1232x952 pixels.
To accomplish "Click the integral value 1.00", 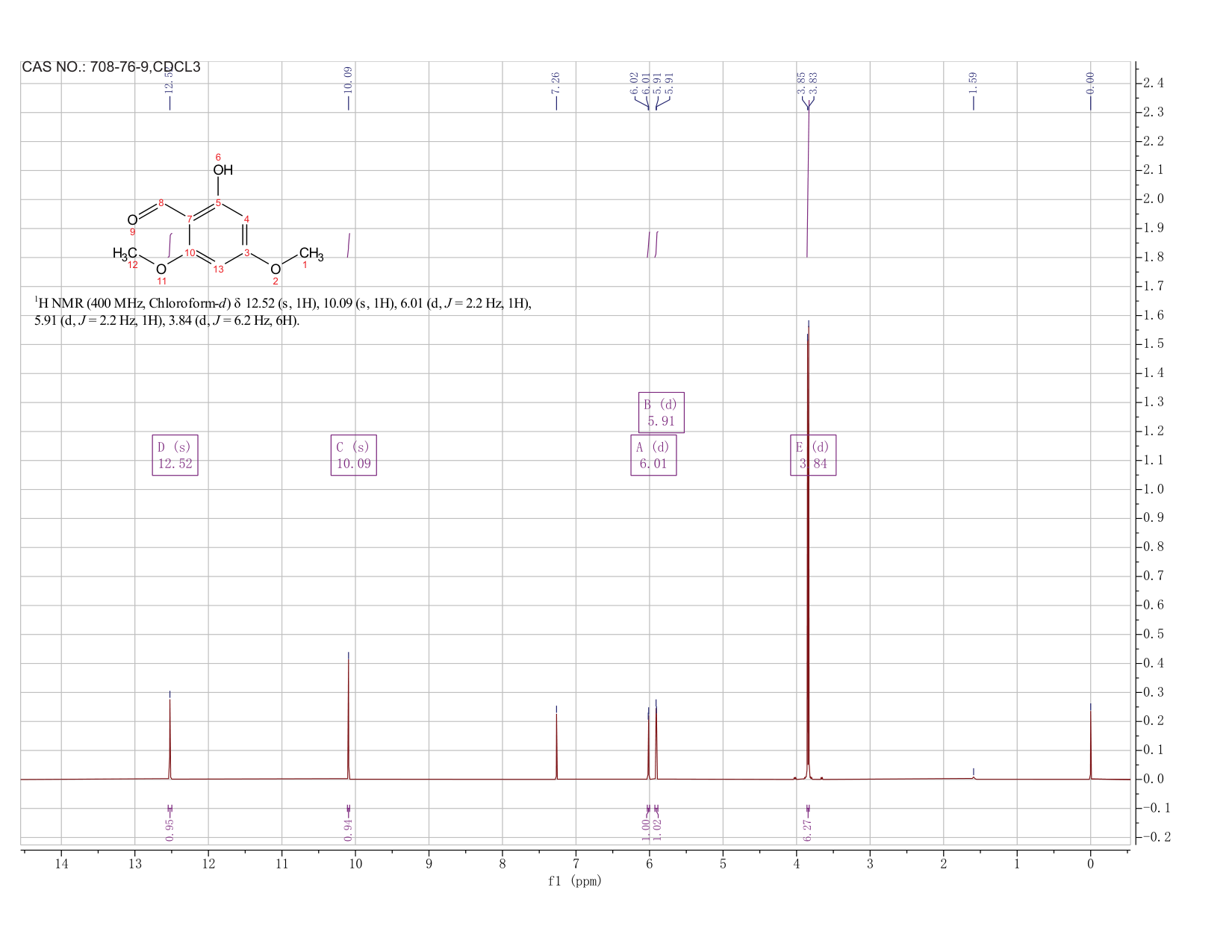I will tap(645, 829).
